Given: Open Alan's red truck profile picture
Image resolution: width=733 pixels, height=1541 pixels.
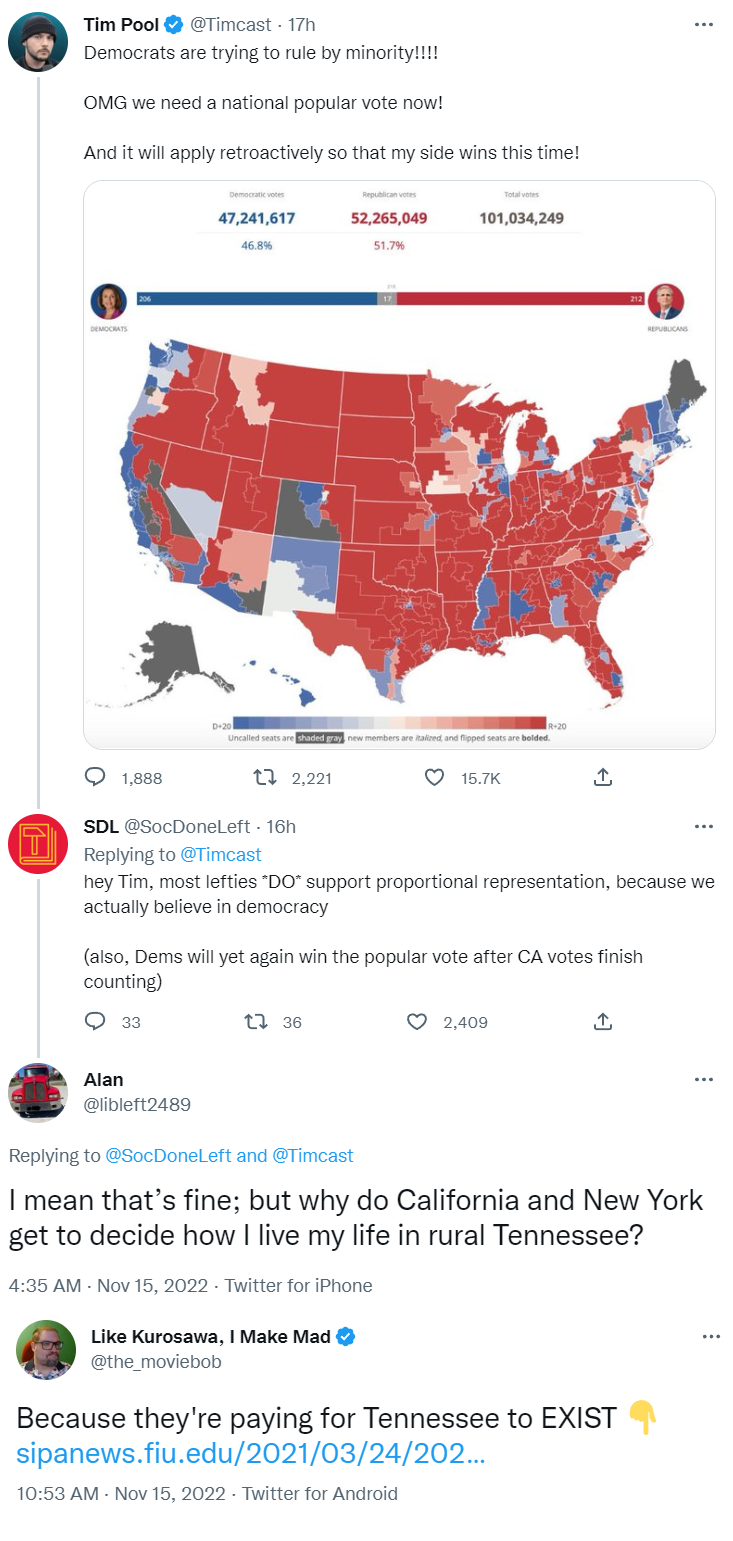Looking at the screenshot, I should (38, 1092).
